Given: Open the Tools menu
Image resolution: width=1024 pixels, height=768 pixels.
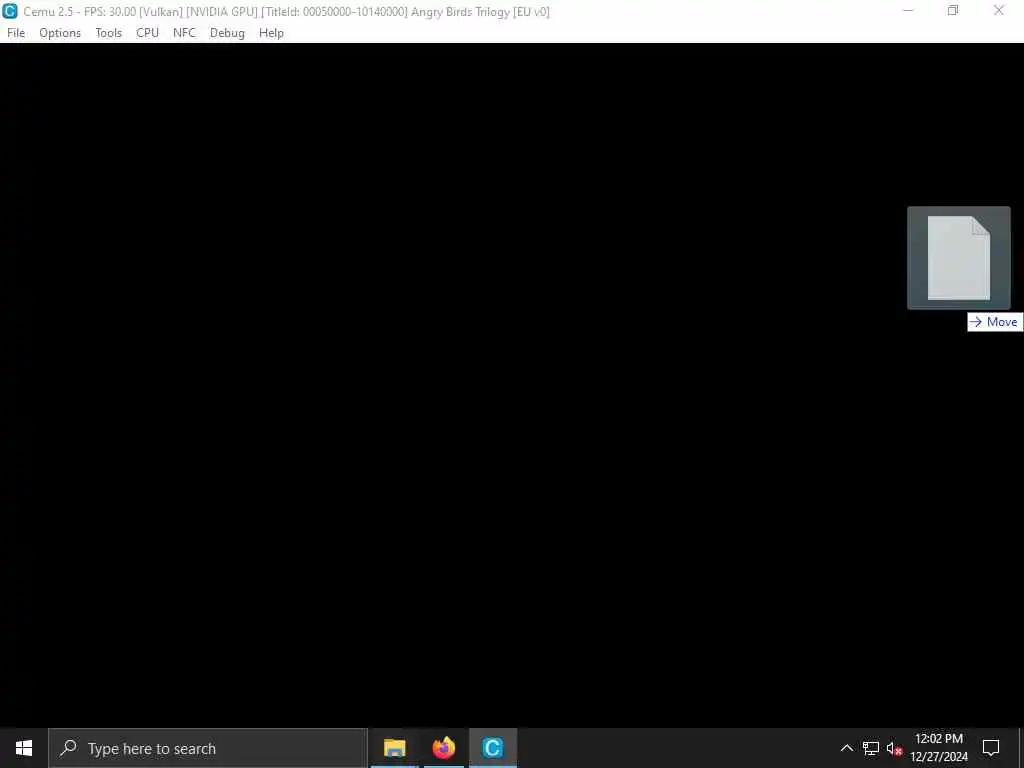Looking at the screenshot, I should pyautogui.click(x=108, y=33).
